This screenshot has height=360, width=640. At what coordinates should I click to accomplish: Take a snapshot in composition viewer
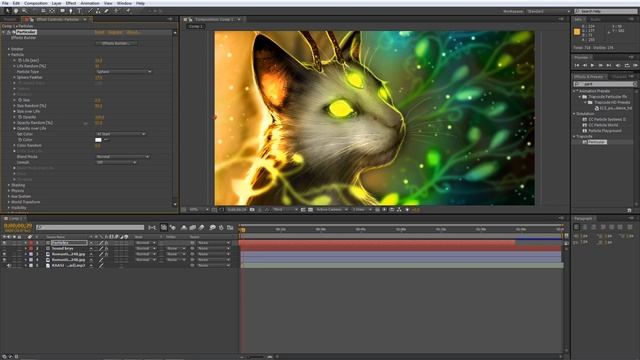click(252, 209)
